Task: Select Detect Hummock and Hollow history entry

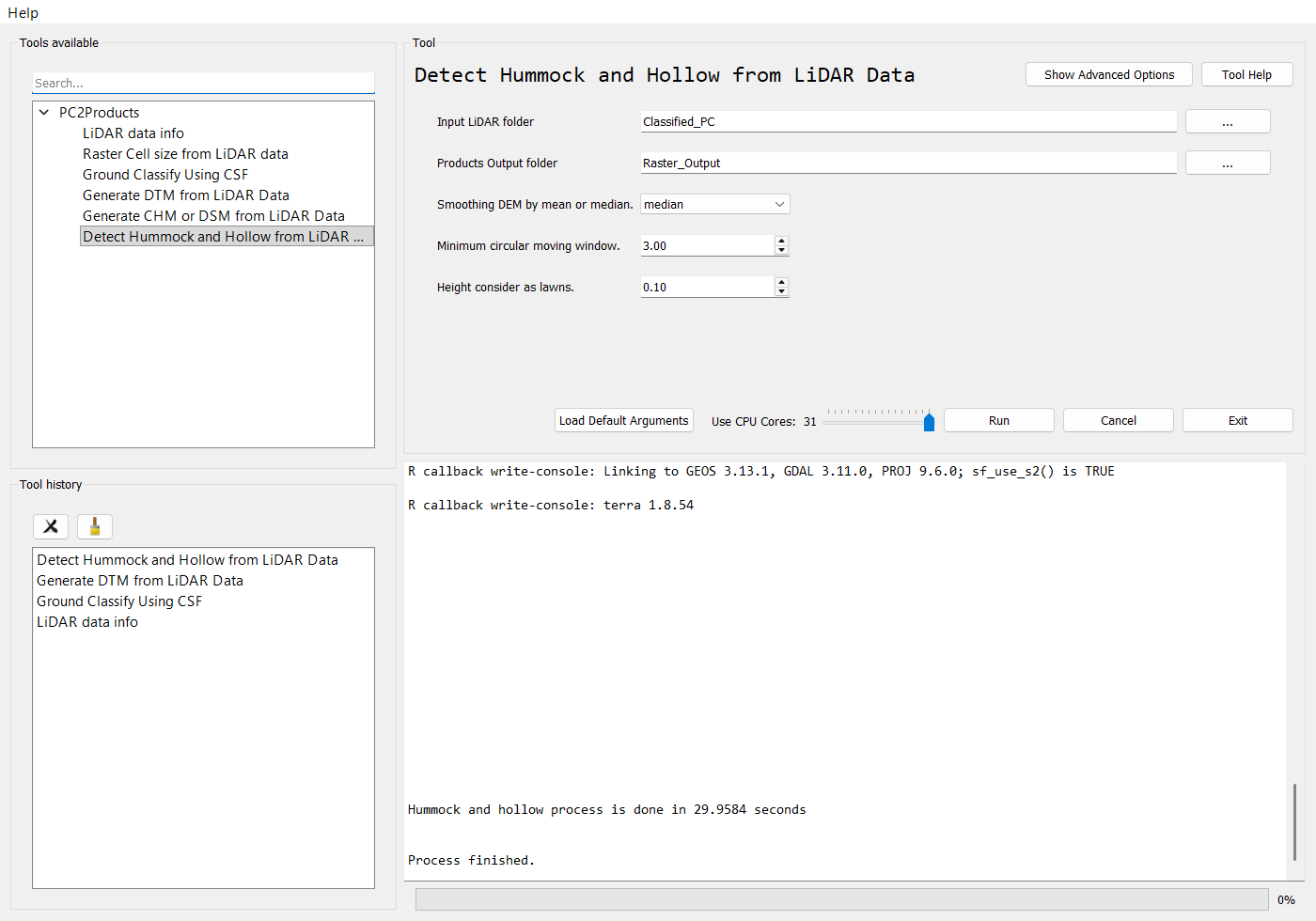Action: (x=187, y=559)
